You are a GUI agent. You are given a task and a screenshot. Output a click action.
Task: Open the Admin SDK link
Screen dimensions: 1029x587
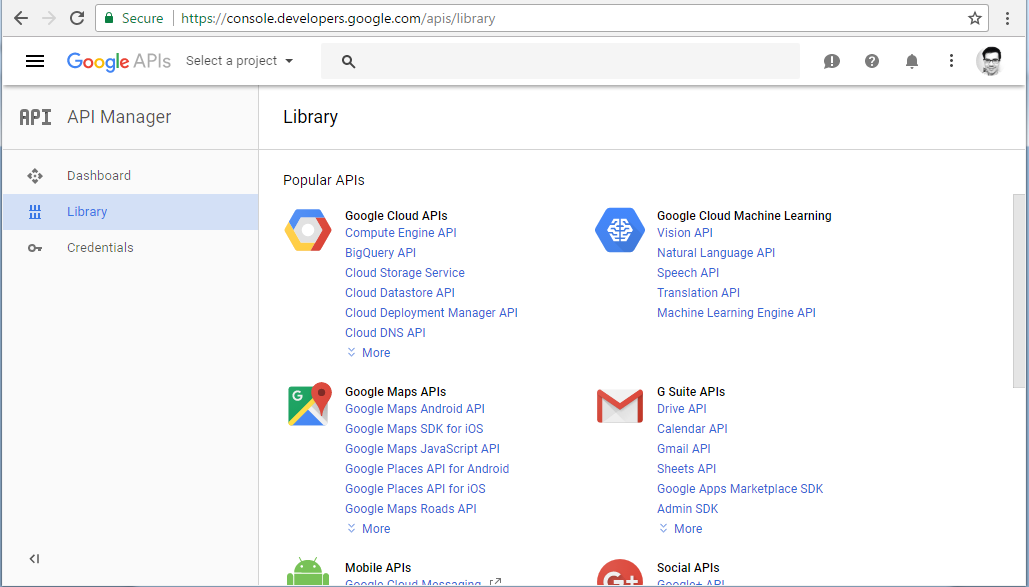coord(688,509)
